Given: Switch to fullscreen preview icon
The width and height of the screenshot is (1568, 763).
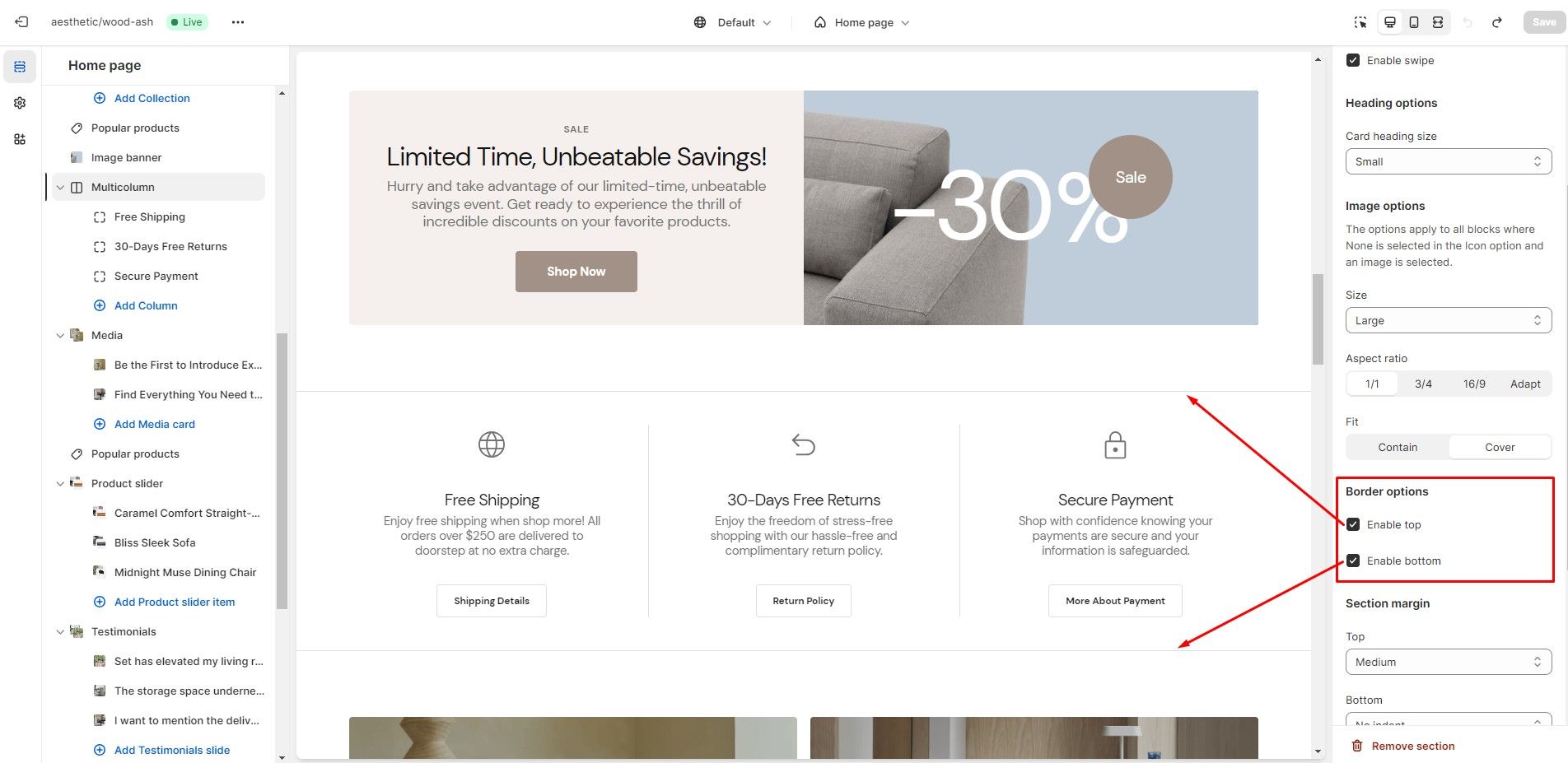Looking at the screenshot, I should coord(1438,22).
